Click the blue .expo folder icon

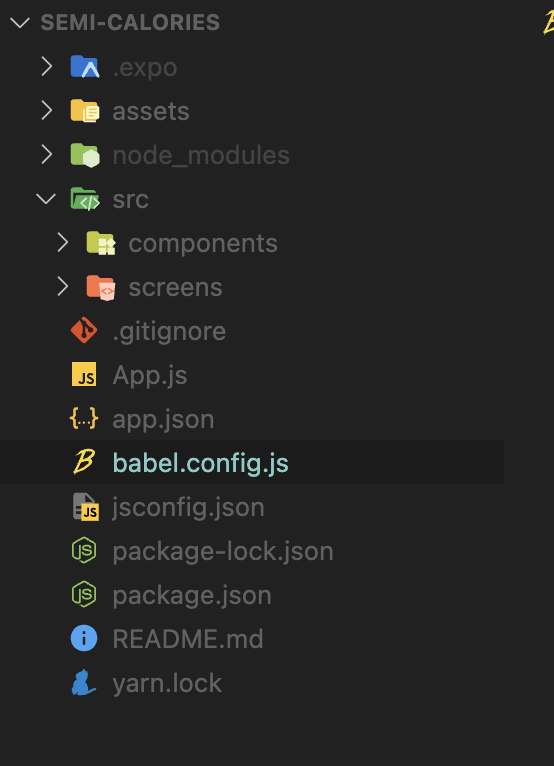[85, 66]
